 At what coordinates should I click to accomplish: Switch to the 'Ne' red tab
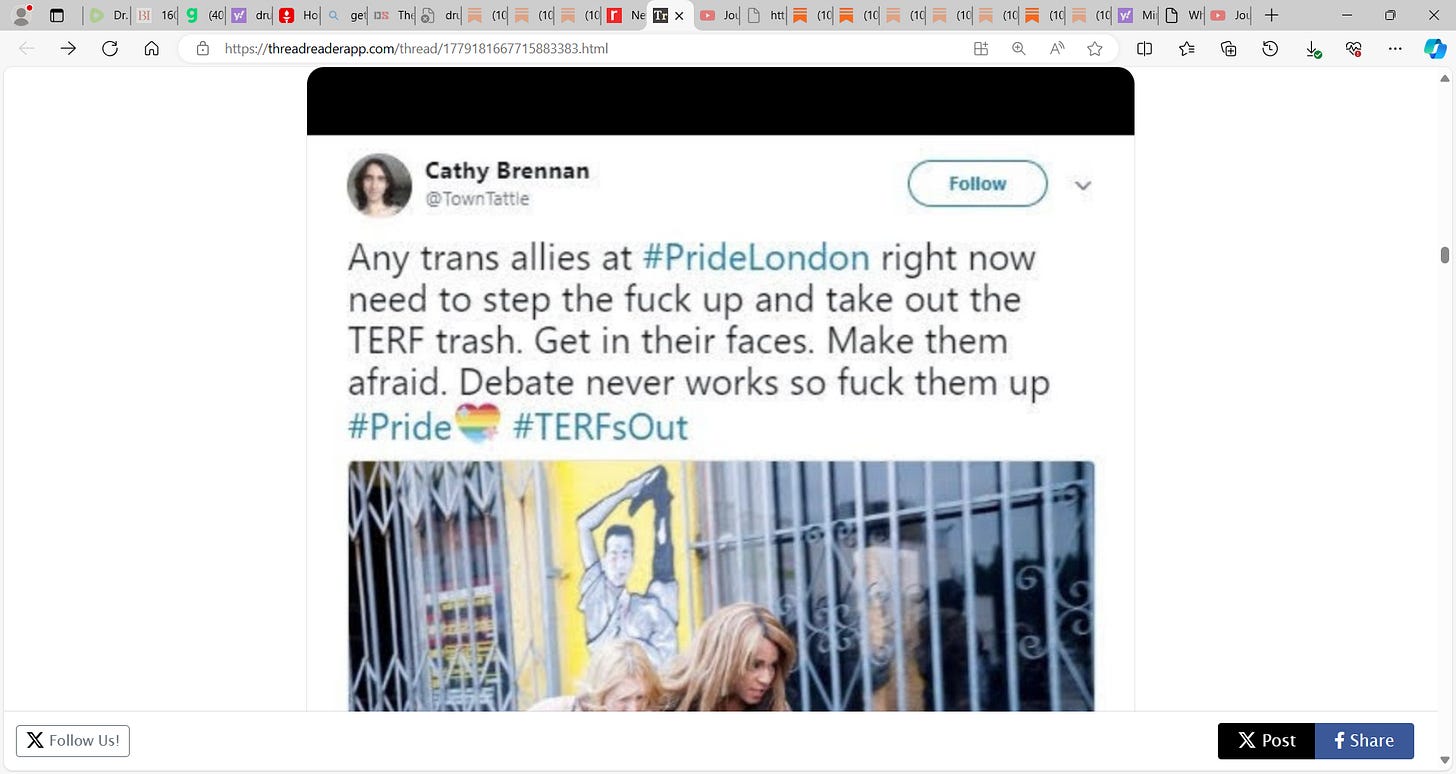(626, 15)
